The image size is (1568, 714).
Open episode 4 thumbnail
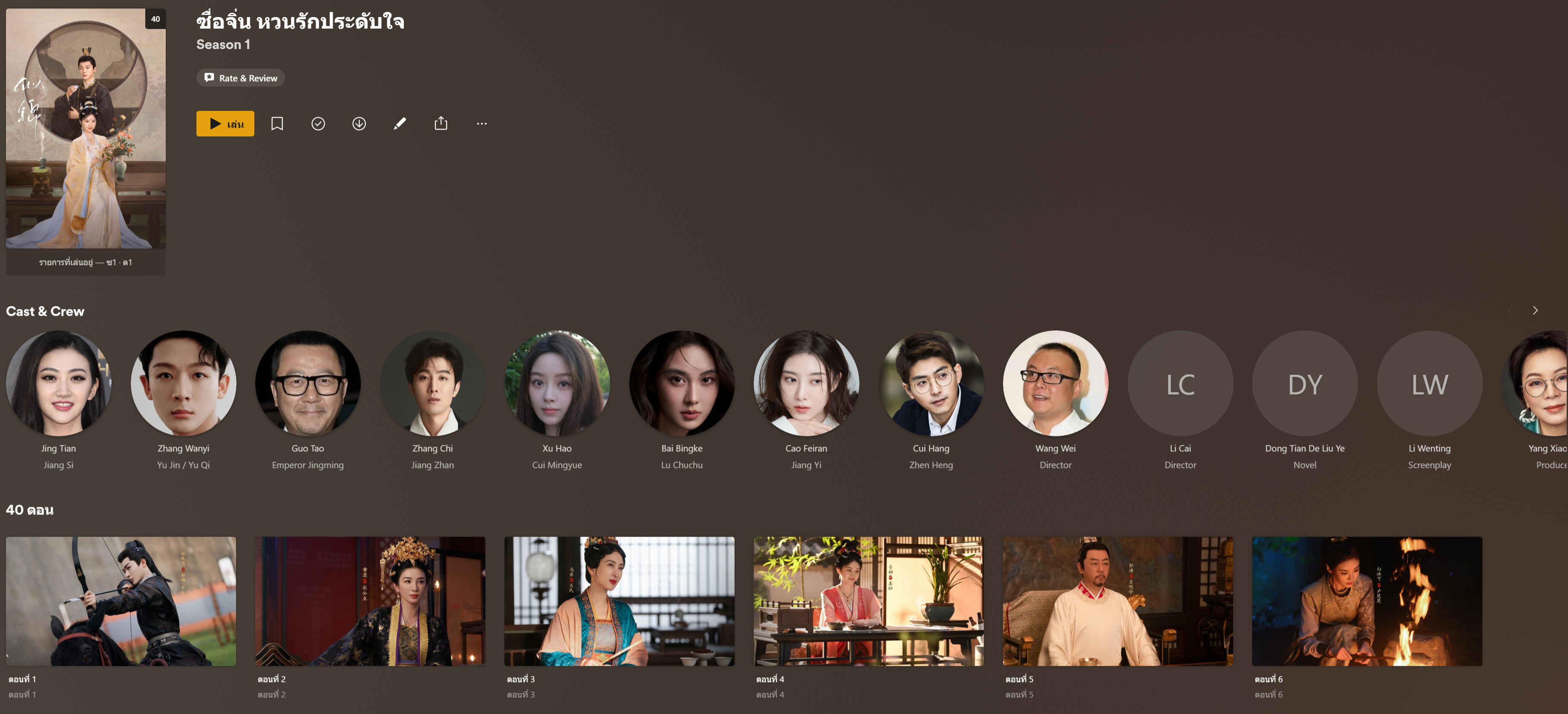[x=868, y=601]
